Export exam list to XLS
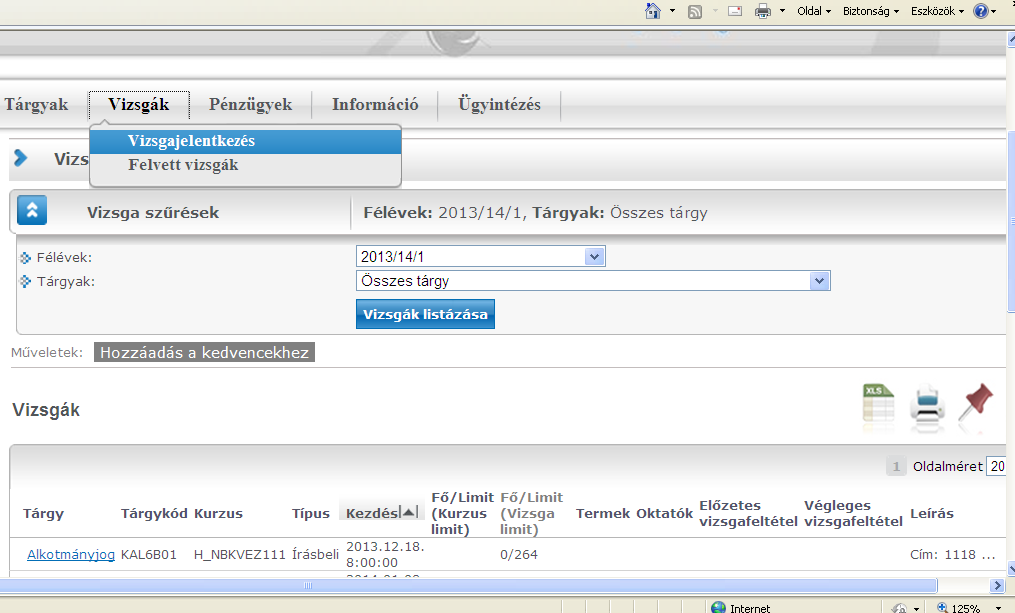This screenshot has height=613, width=1015. [878, 405]
